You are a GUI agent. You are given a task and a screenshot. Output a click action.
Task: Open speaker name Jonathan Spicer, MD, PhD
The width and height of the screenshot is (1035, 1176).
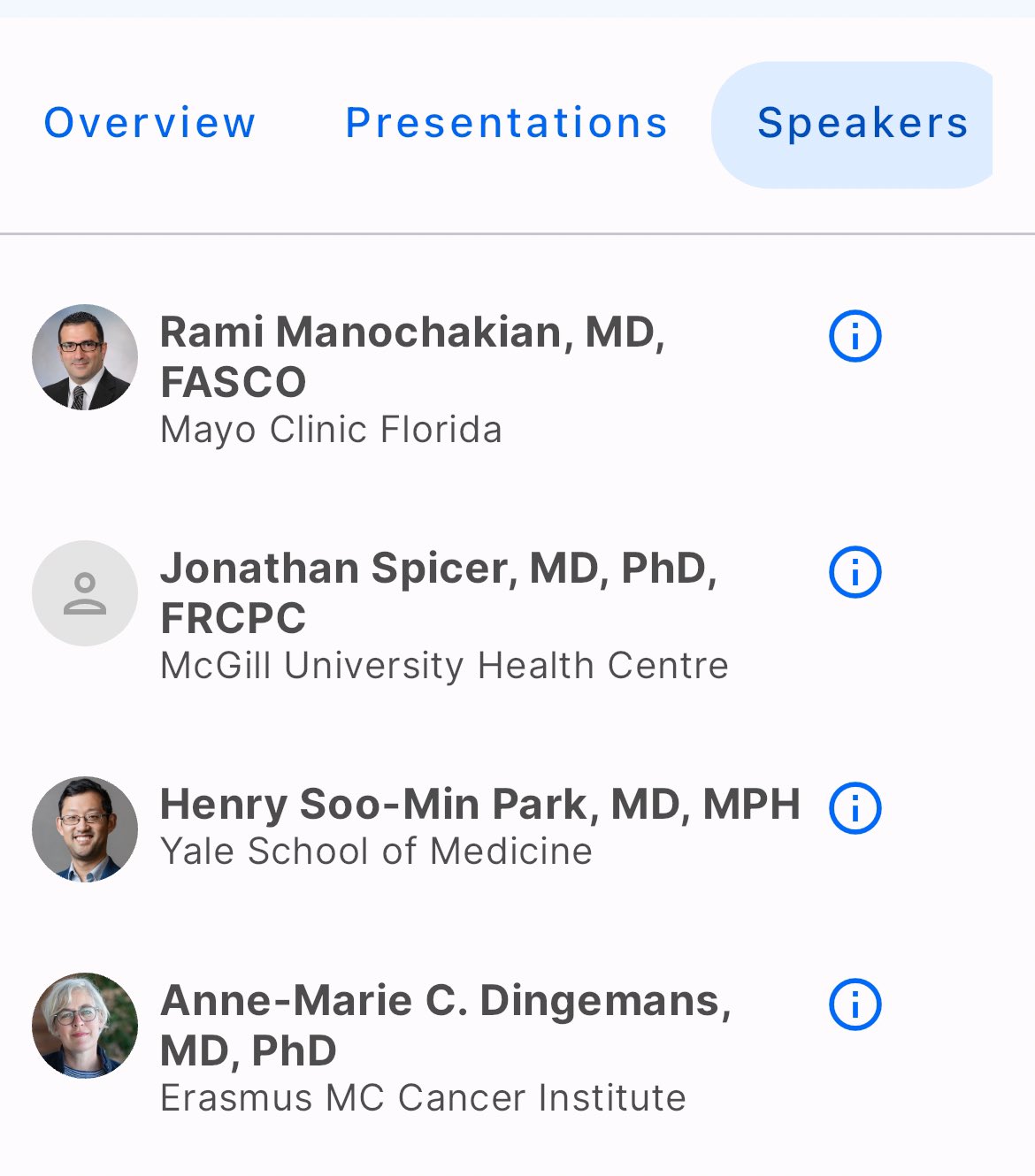[x=439, y=569]
